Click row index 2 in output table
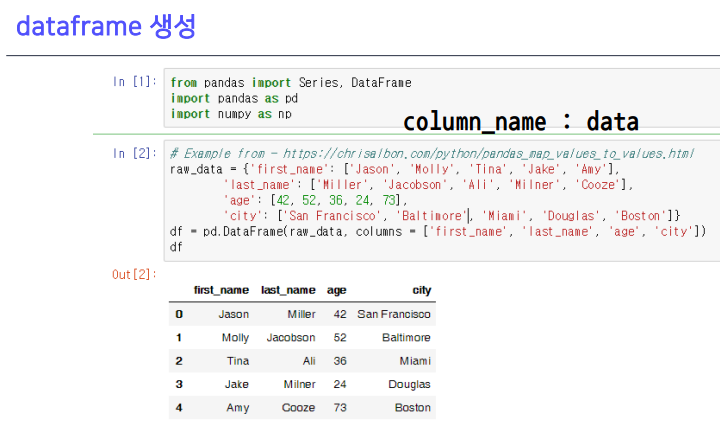Viewport: 720px width, 429px height. tap(179, 361)
